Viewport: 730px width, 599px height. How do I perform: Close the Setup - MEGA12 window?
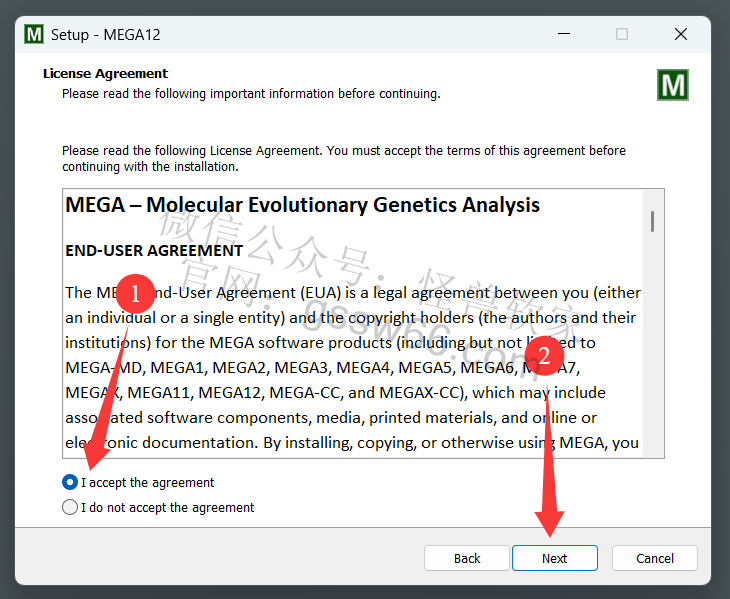681,34
